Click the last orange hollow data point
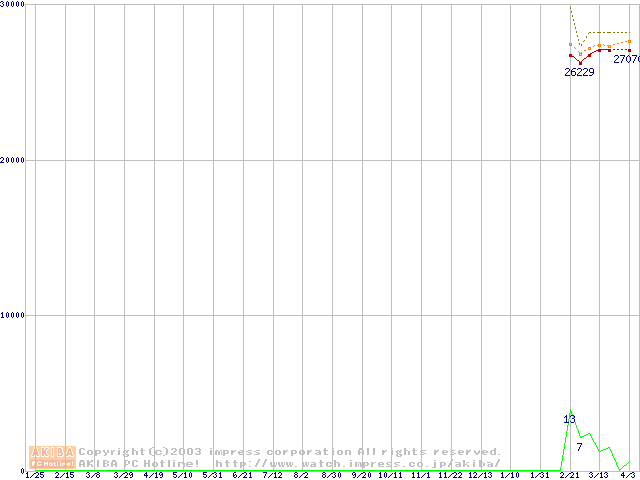Image resolution: width=640 pixels, height=480 pixels. click(x=629, y=41)
